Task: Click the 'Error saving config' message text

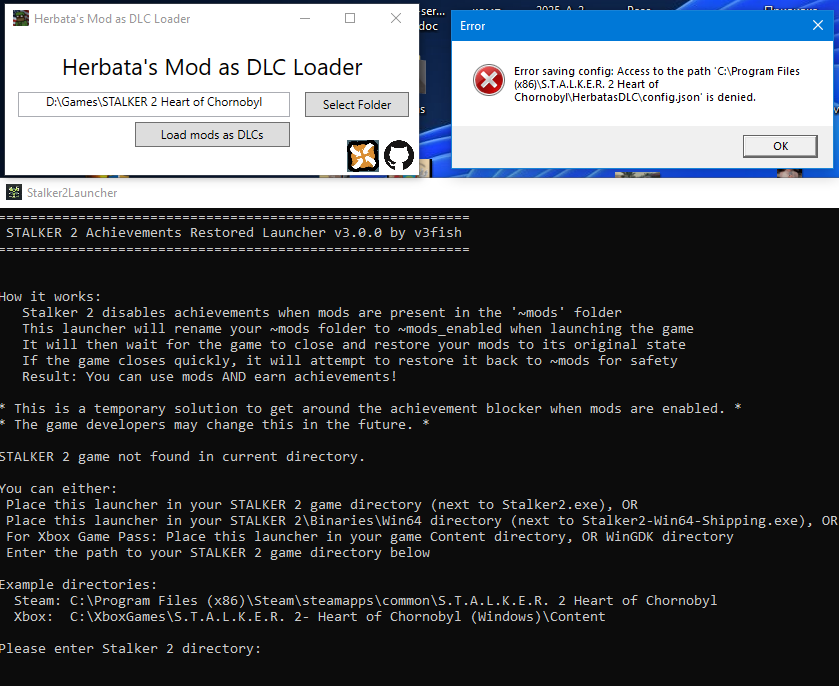Action: pyautogui.click(x=657, y=84)
